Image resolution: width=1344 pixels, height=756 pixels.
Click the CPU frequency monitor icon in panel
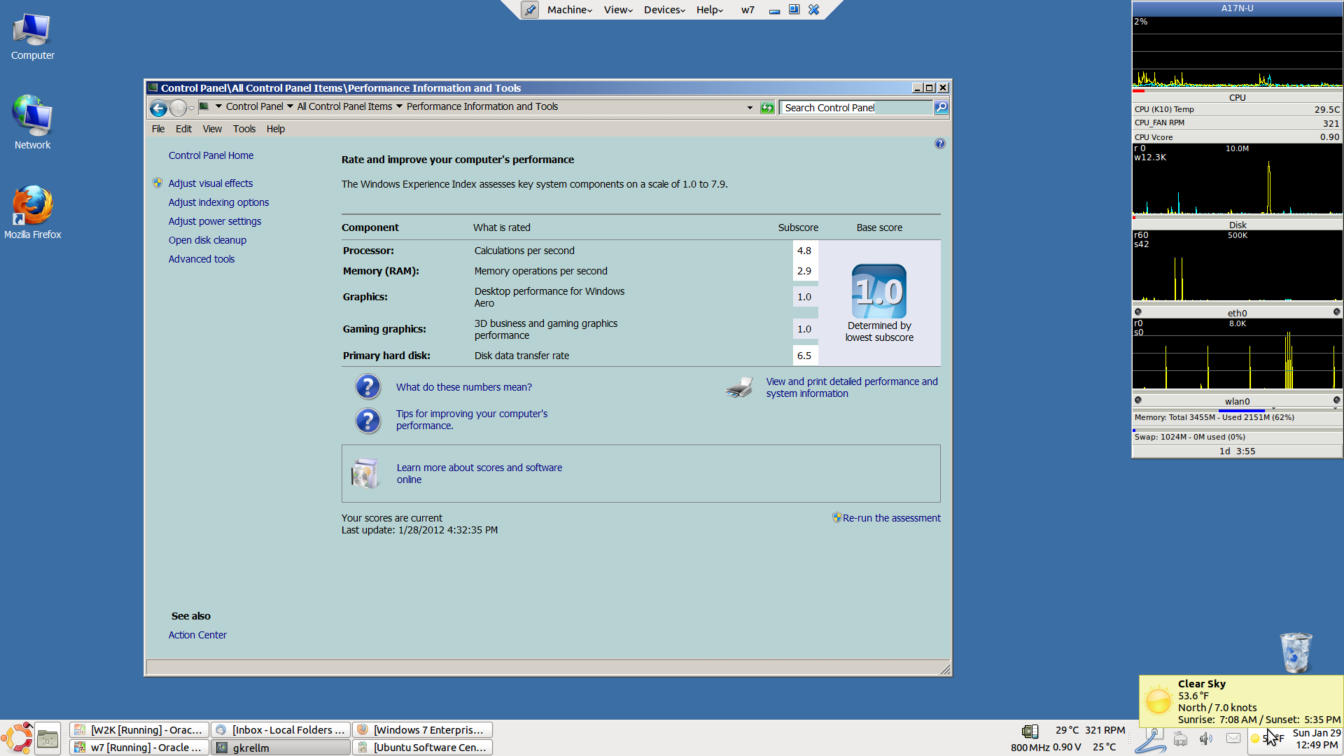(x=1029, y=731)
